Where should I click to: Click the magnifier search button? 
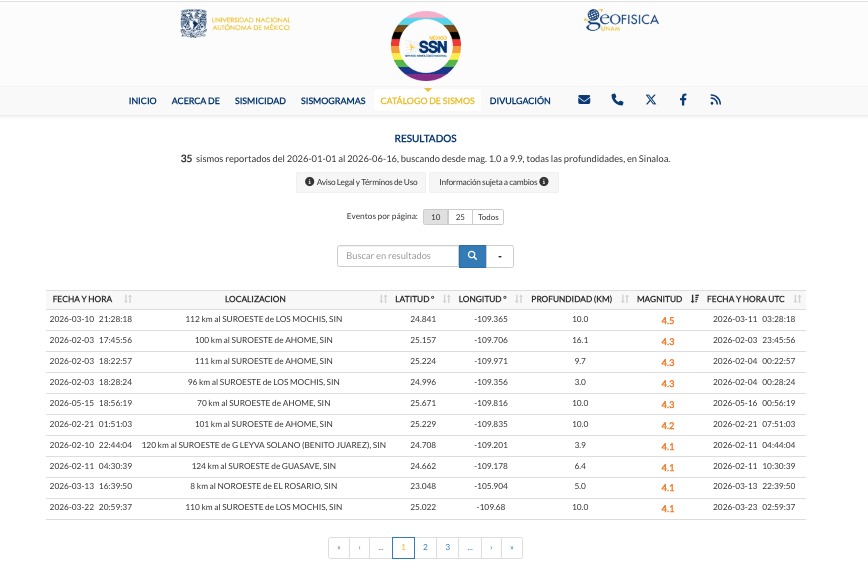[472, 256]
